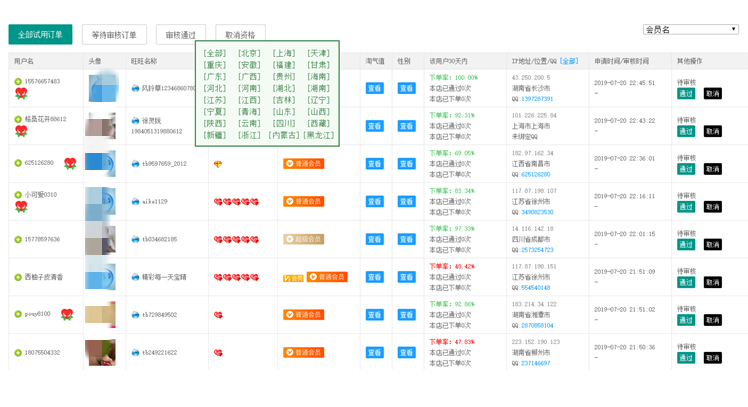The image size is (748, 407).
Task: Click the 普通会员 badge for tb9597659_2012
Action: pos(304,164)
